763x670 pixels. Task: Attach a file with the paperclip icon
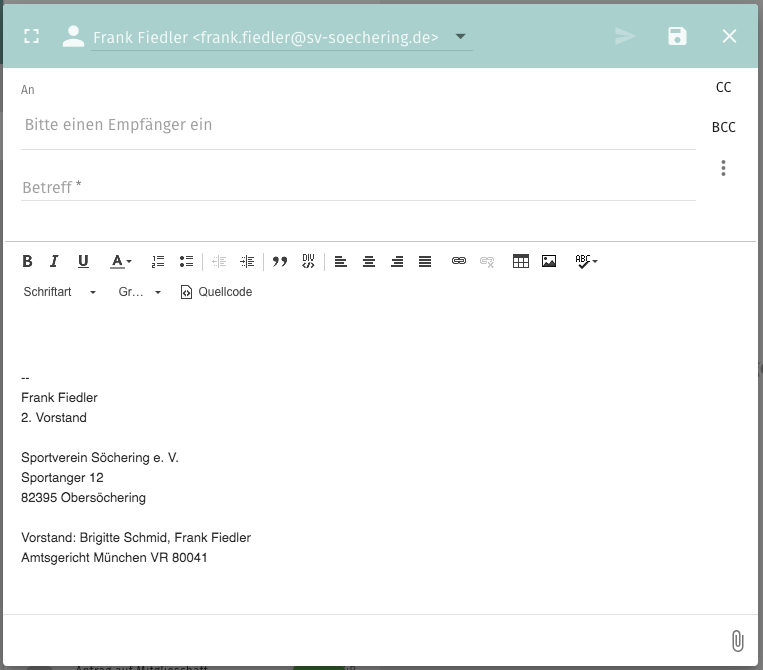click(736, 641)
